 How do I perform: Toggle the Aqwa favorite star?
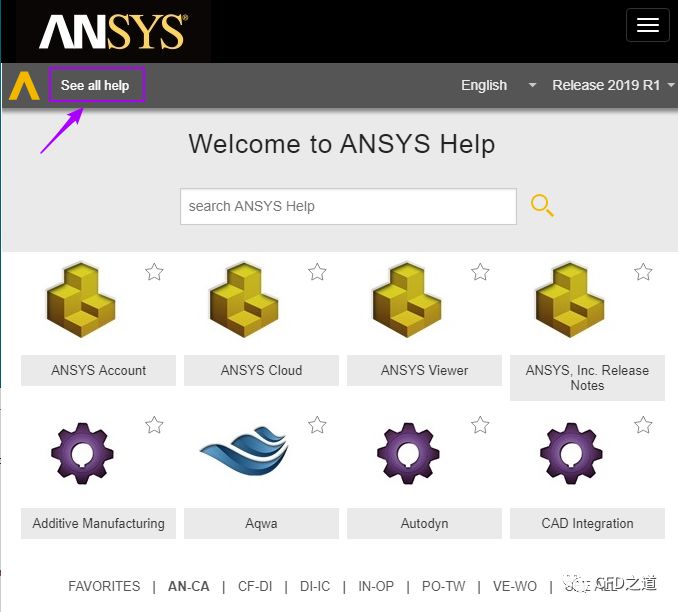(x=317, y=425)
